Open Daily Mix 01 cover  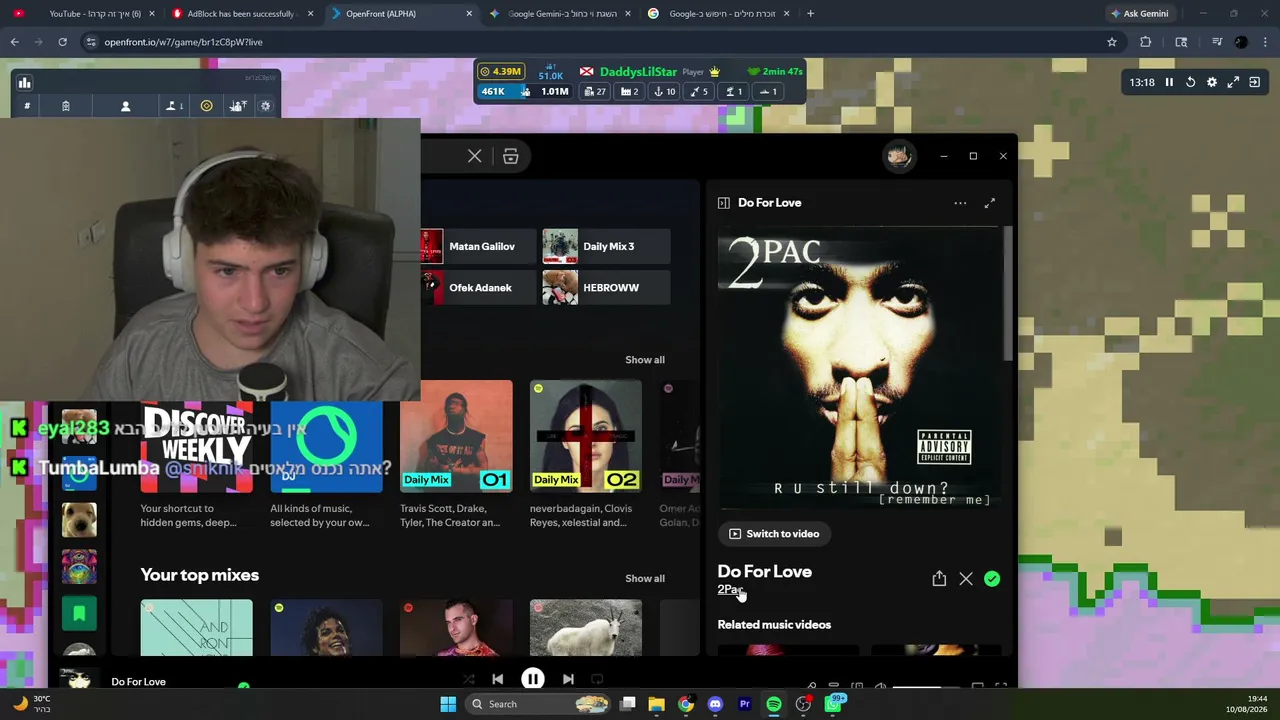point(456,436)
